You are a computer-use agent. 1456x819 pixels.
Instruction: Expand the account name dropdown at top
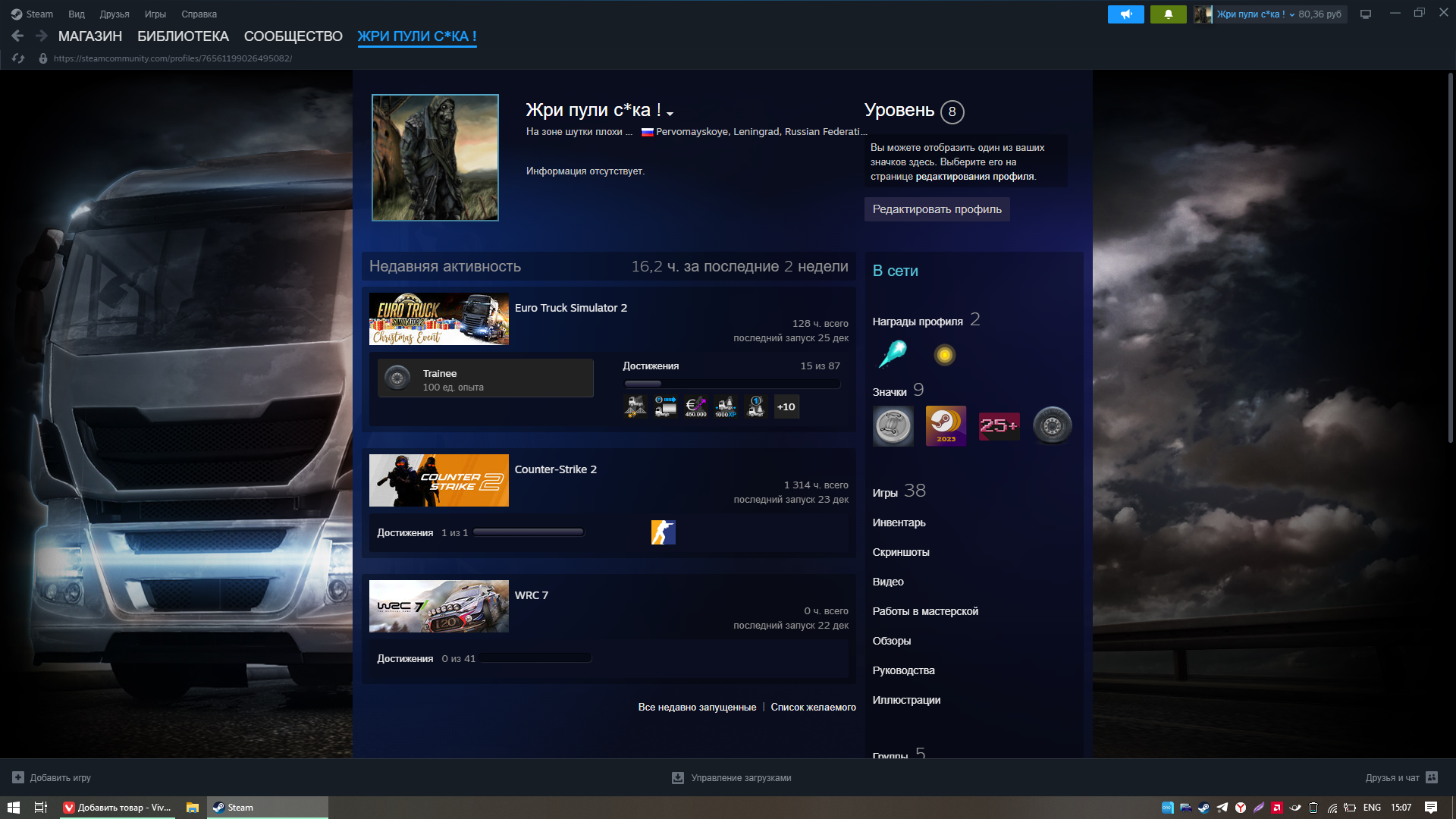tap(1255, 14)
